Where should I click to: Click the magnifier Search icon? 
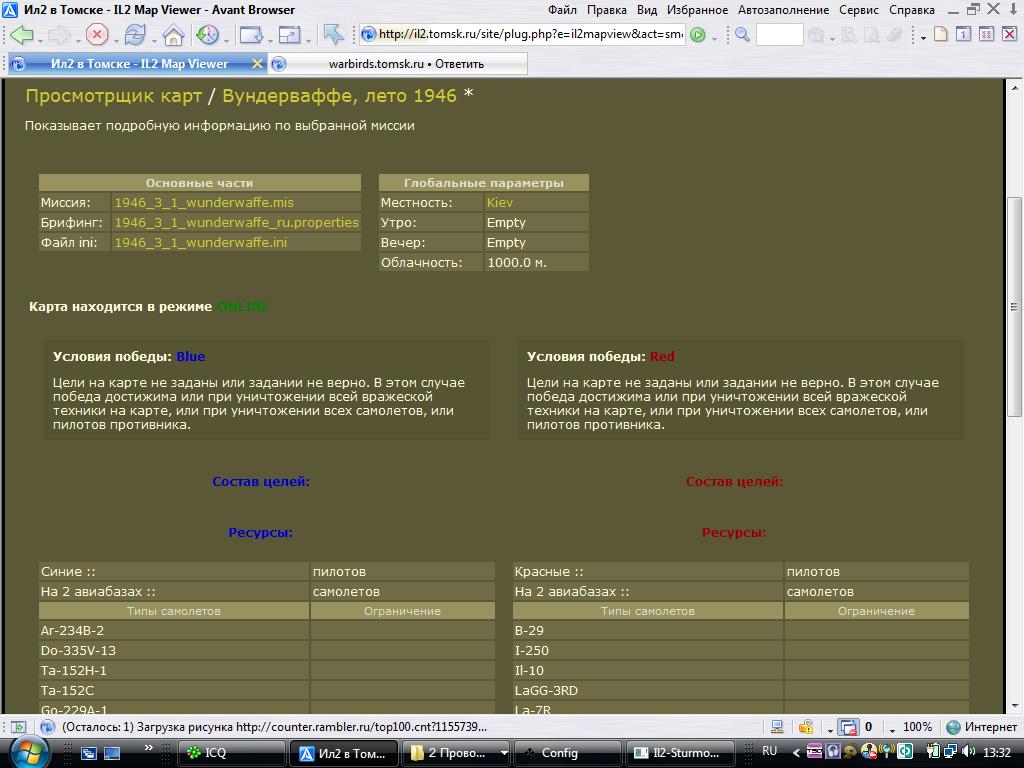[x=742, y=35]
